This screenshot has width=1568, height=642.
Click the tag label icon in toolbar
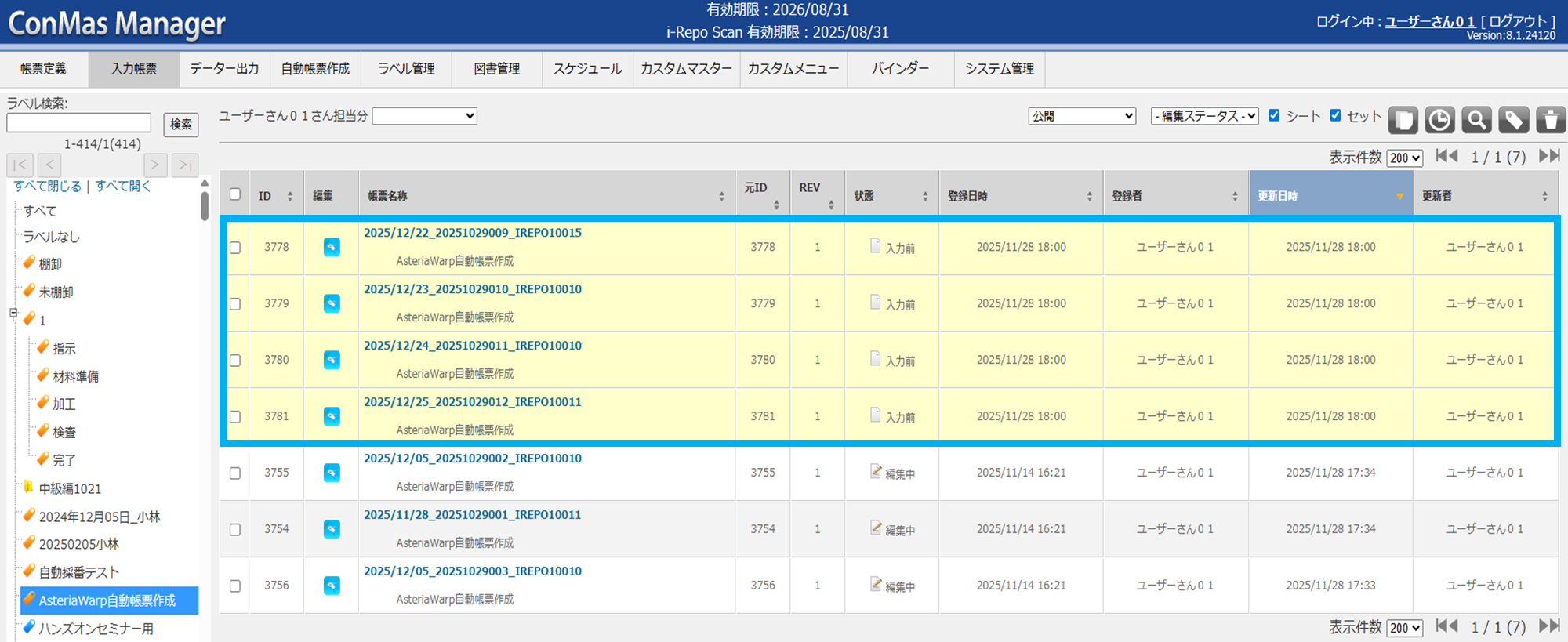pos(1513,120)
